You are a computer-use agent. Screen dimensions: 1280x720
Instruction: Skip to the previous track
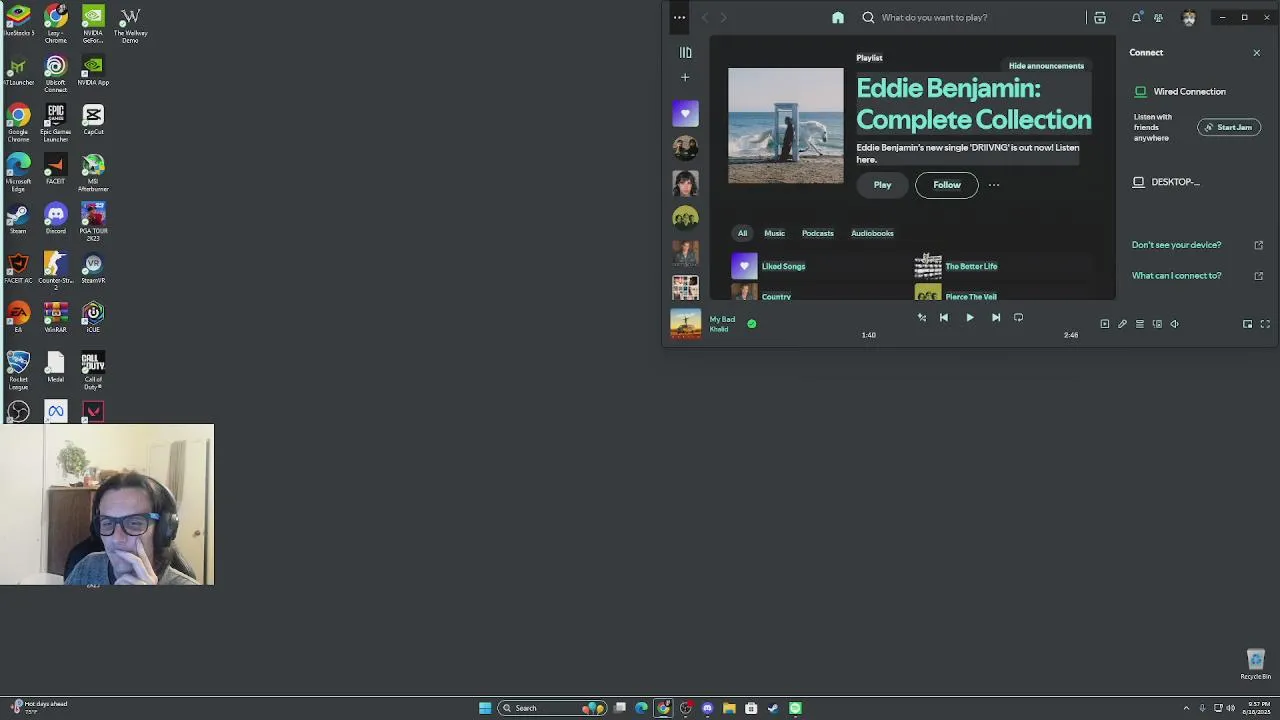coord(944,317)
